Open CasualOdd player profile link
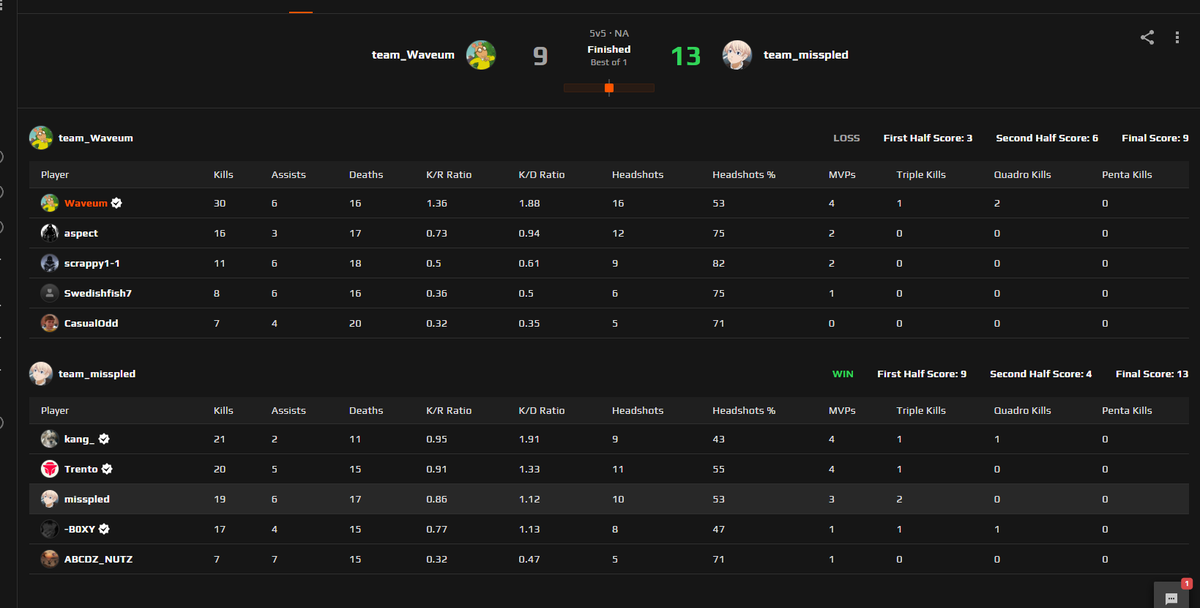This screenshot has height=608, width=1200. click(x=91, y=323)
